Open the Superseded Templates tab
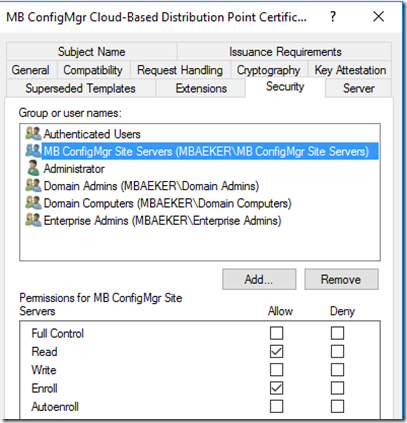 [80, 88]
